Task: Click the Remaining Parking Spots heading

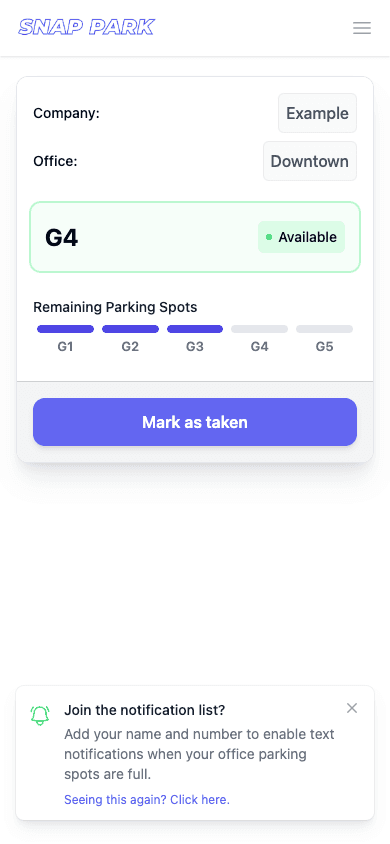Action: click(115, 307)
